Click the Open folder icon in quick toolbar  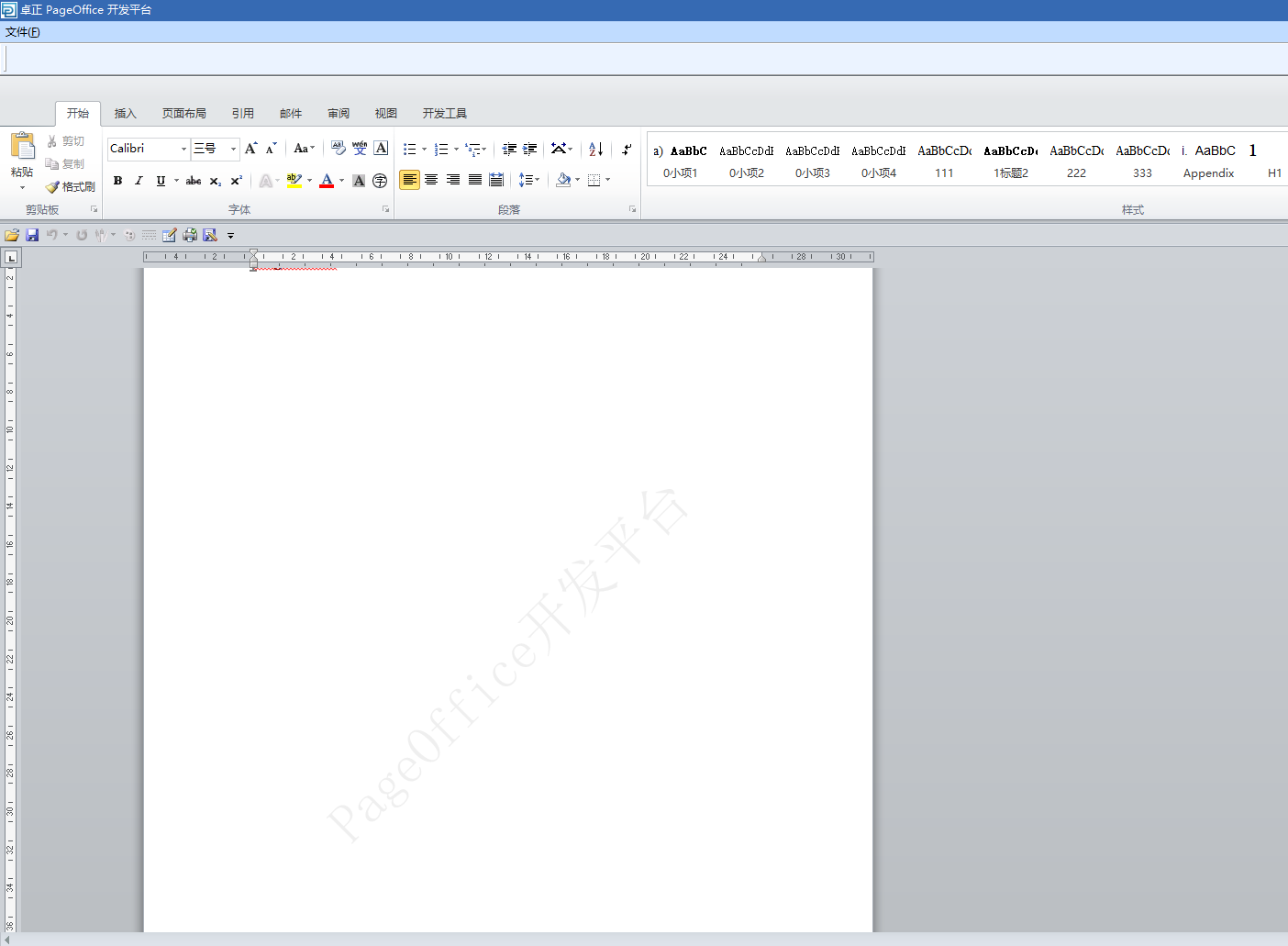point(12,235)
